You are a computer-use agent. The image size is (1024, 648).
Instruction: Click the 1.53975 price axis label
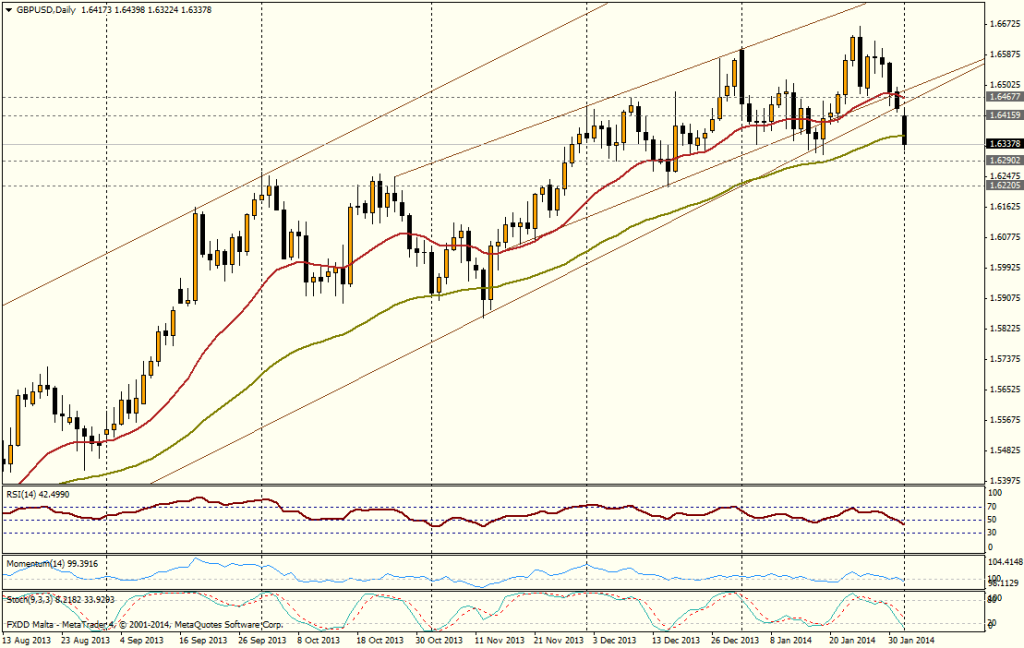1002,480
